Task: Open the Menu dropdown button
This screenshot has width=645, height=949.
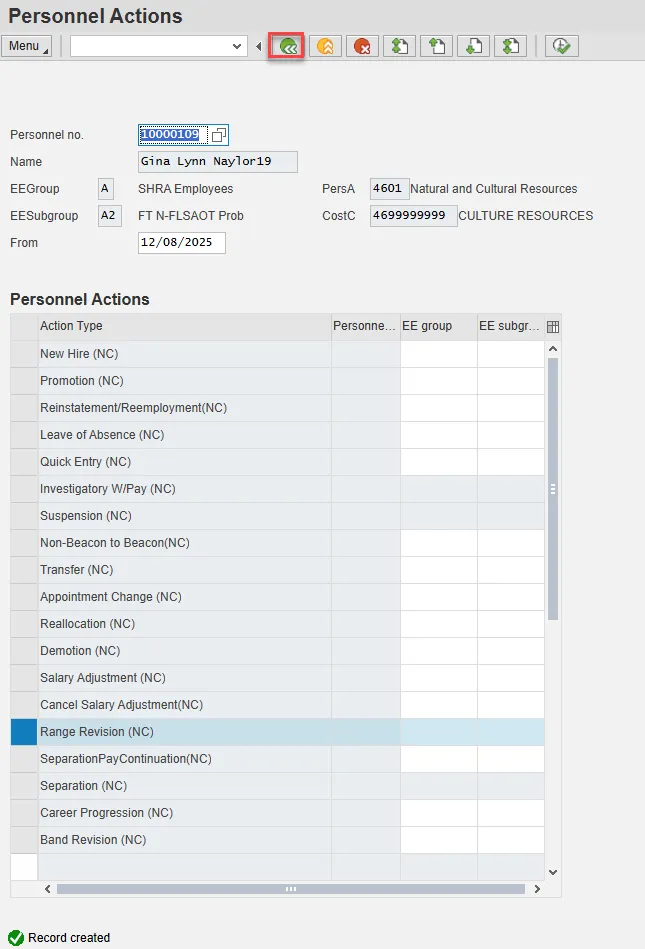Action: pos(27,46)
